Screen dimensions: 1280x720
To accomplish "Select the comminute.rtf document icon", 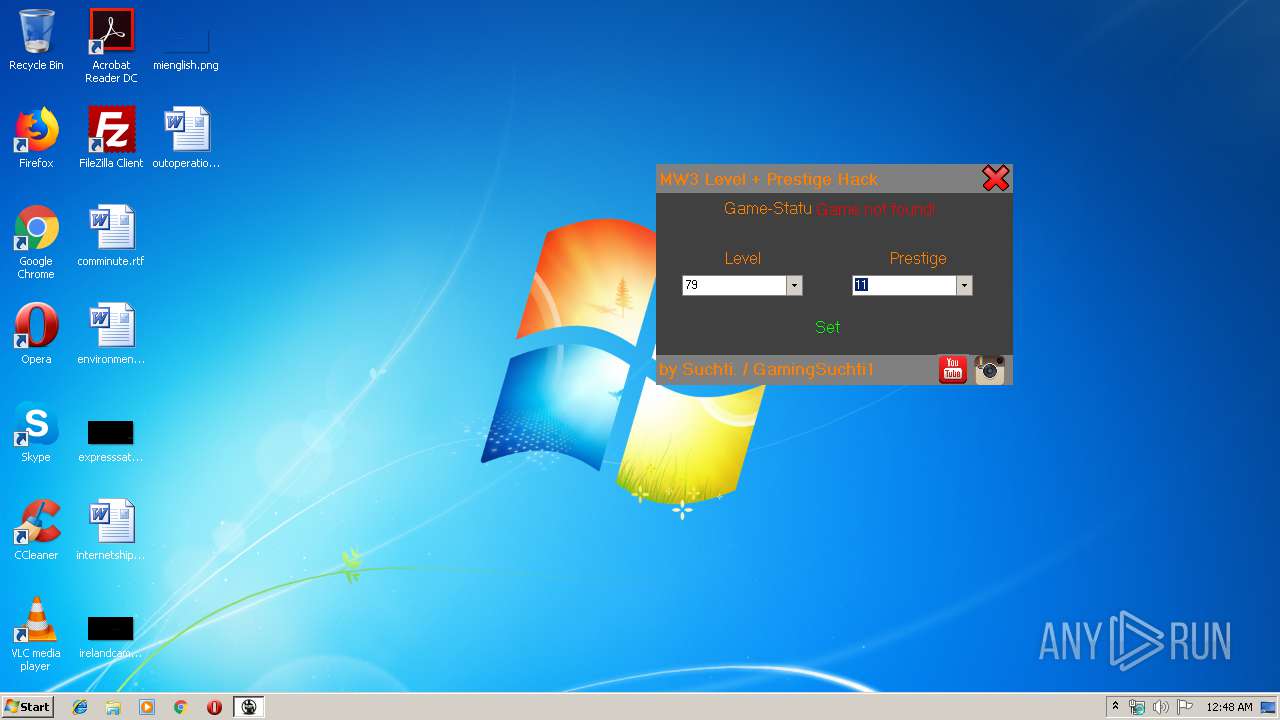I will [x=111, y=236].
